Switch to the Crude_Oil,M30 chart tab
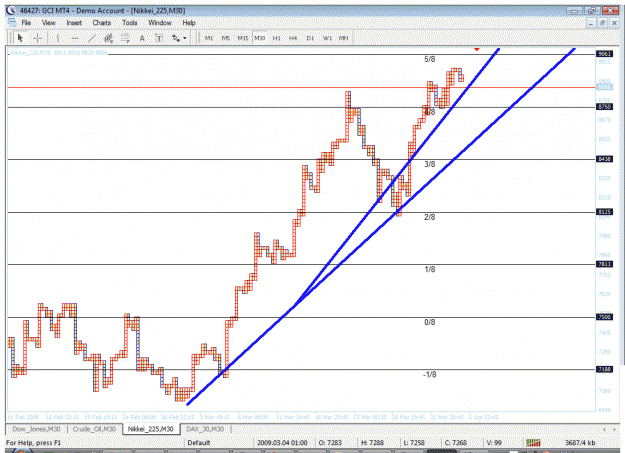 [94, 429]
